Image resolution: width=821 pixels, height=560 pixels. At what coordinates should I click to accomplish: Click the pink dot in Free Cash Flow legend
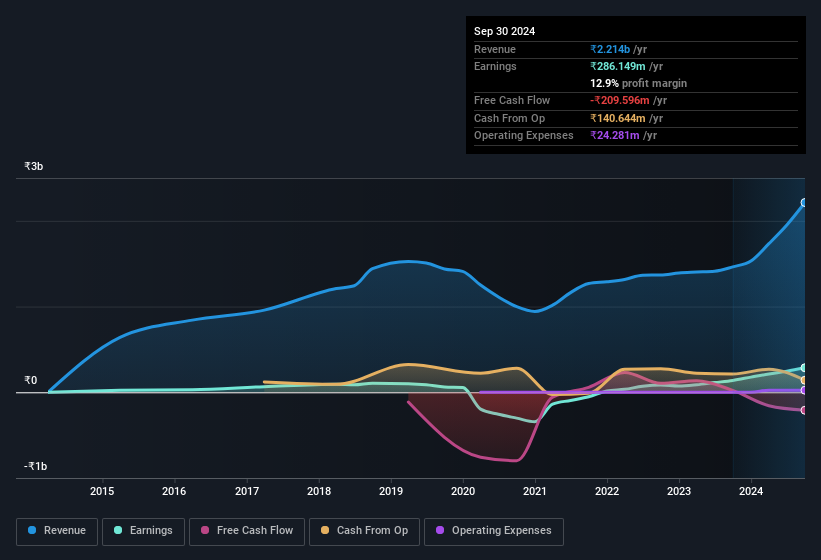coord(206,530)
